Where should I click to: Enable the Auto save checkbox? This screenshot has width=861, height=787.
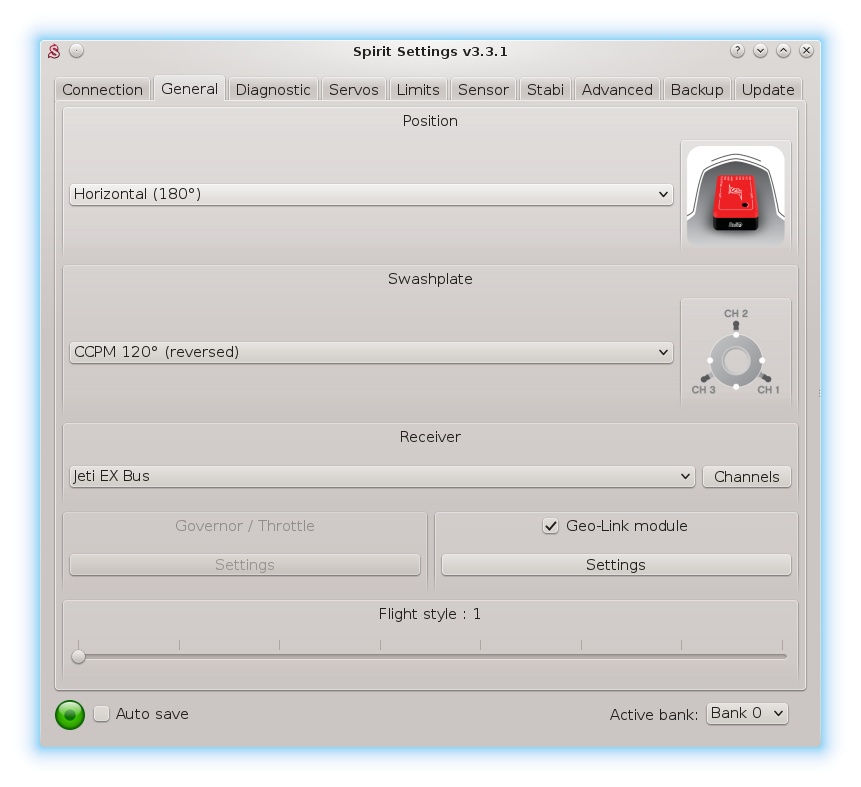101,714
